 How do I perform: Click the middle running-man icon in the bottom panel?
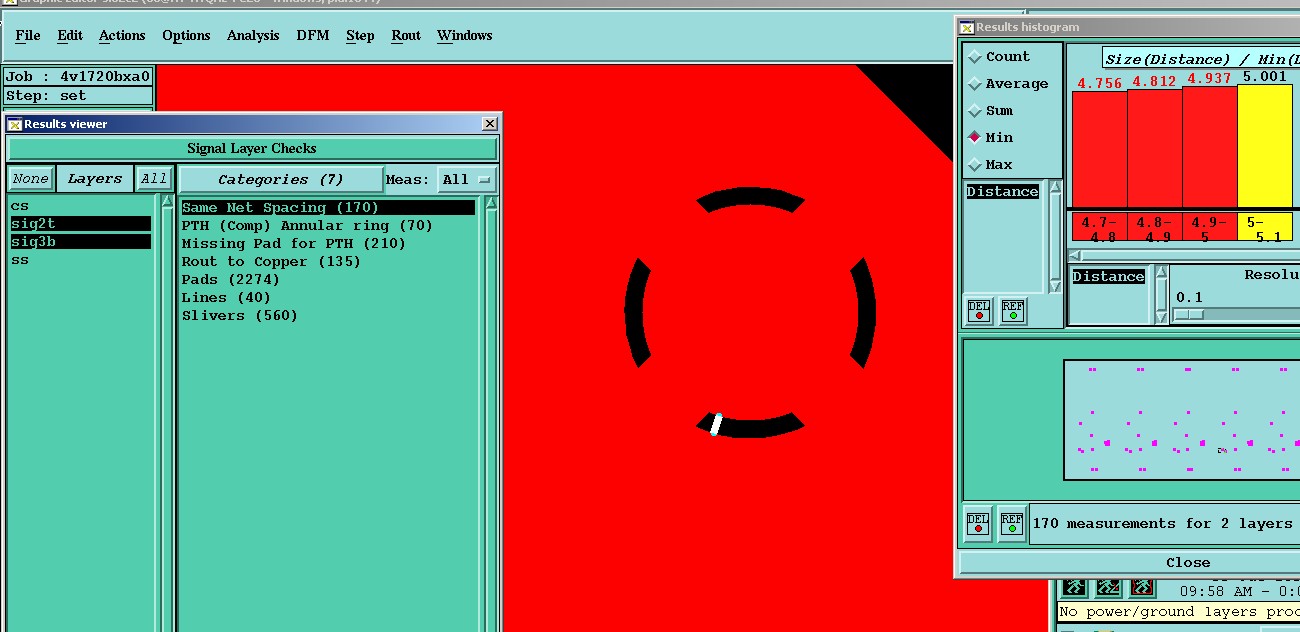tap(1107, 587)
